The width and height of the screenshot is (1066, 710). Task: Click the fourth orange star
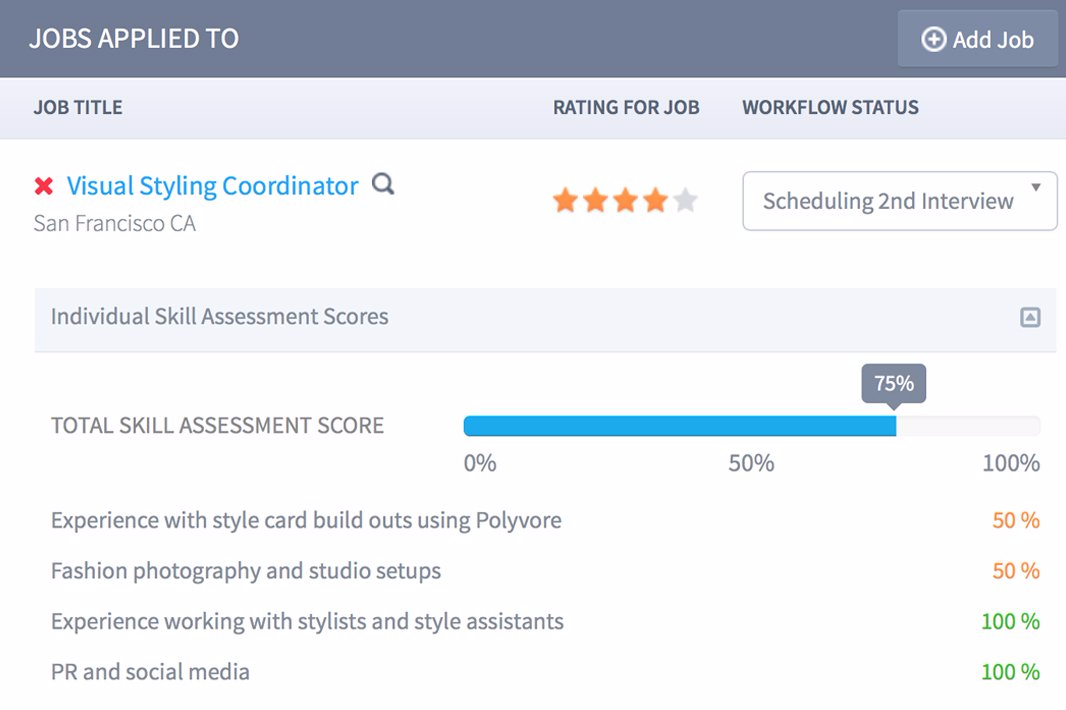pos(655,200)
